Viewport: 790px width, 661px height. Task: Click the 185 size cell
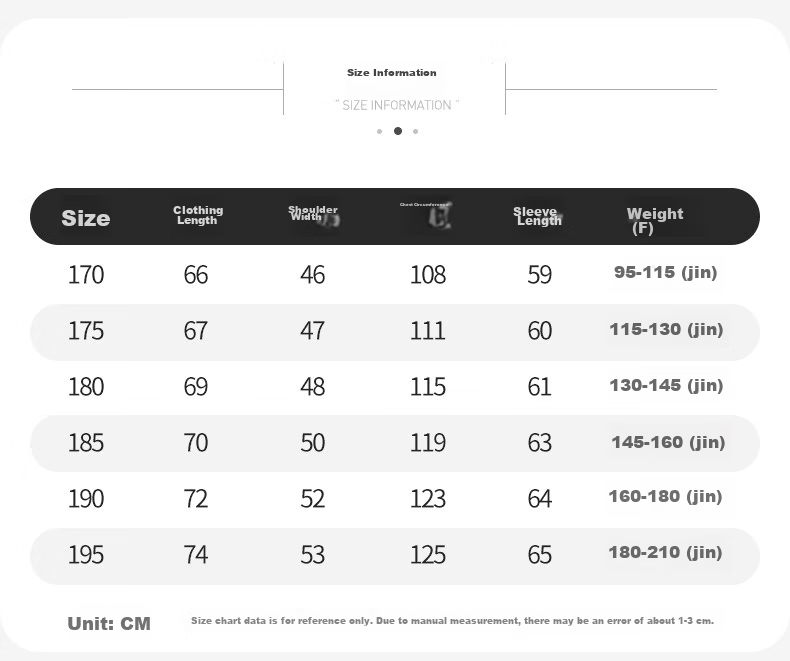coord(86,443)
